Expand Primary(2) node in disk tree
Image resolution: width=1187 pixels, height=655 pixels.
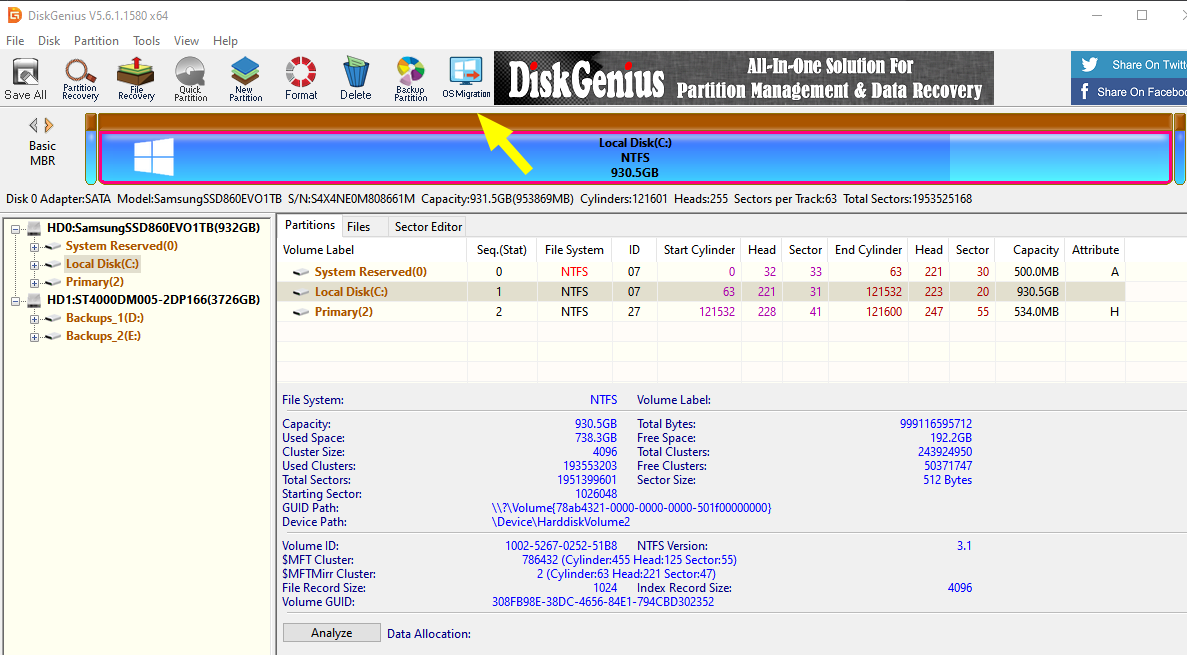click(x=34, y=283)
